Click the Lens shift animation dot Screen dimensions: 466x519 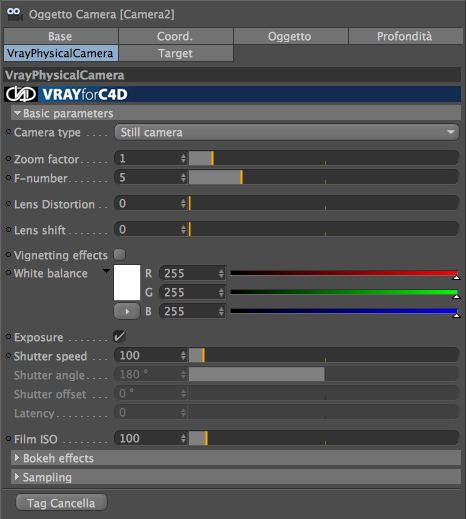[x=9, y=230]
